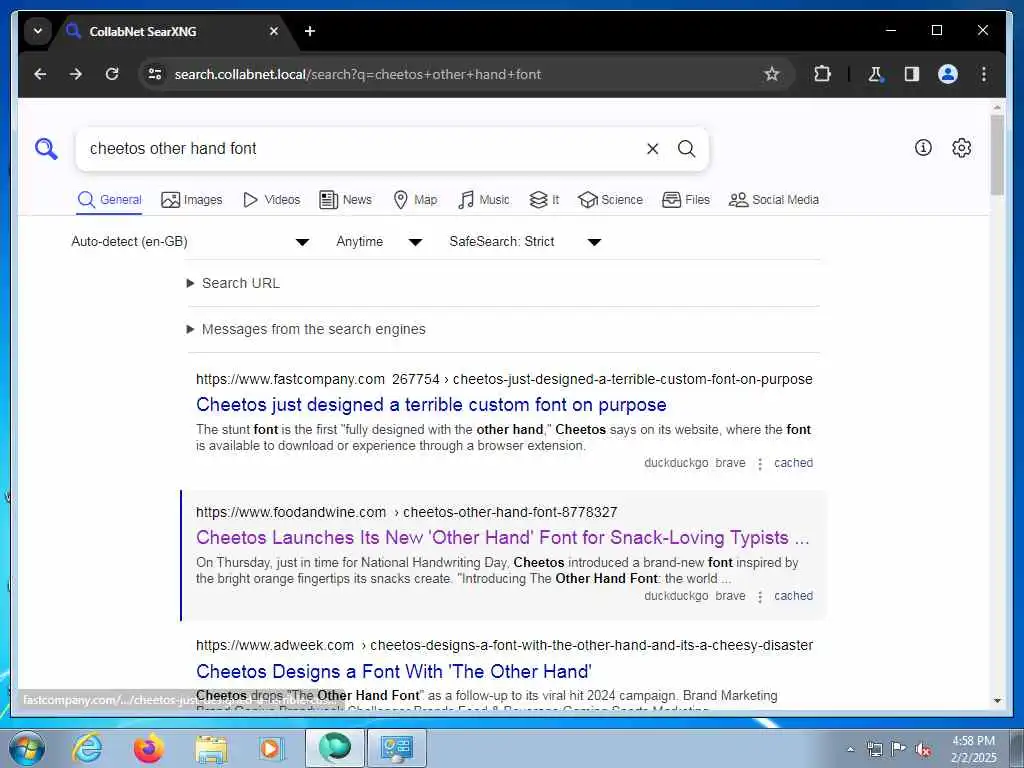Screen dimensions: 1024x768
Task: Close the CollabNet SearXNG tab
Action: tap(274, 31)
